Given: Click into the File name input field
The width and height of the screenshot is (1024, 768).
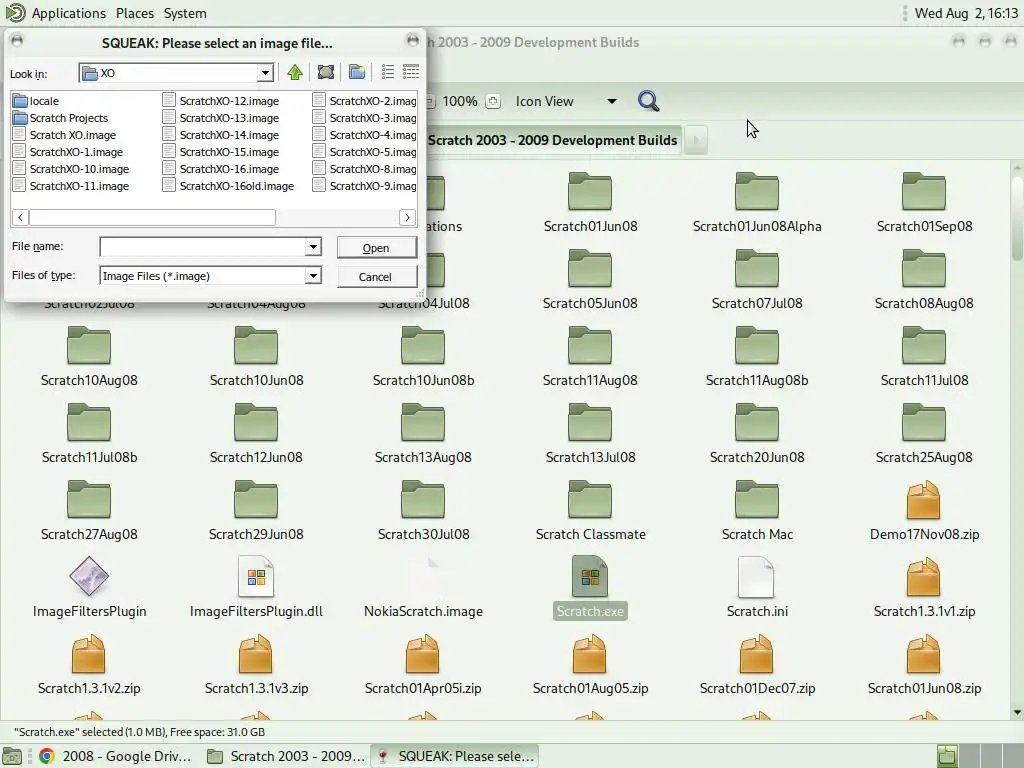Looking at the screenshot, I should click(203, 247).
